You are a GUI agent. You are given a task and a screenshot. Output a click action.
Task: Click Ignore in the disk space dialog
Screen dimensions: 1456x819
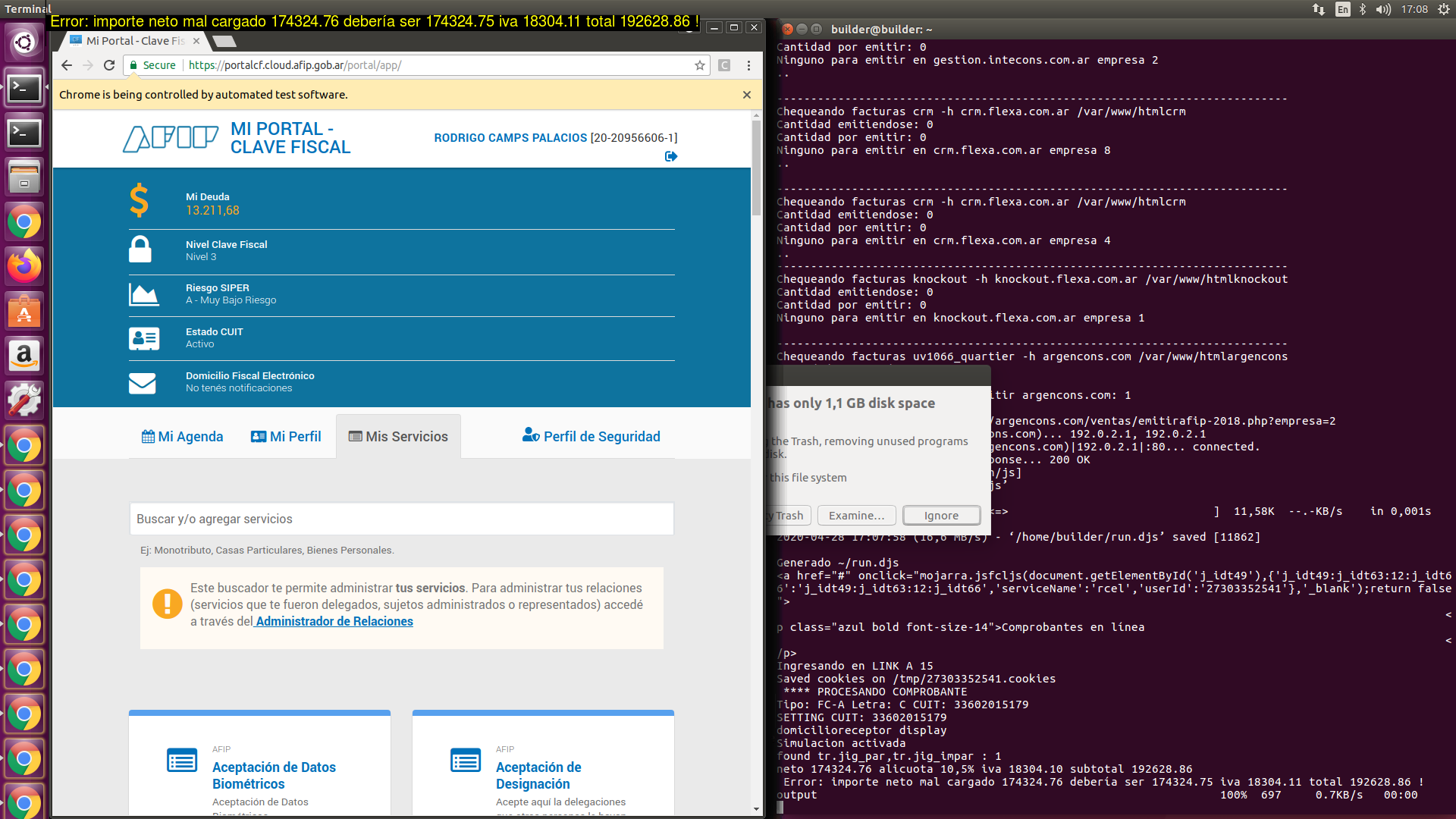[941, 516]
